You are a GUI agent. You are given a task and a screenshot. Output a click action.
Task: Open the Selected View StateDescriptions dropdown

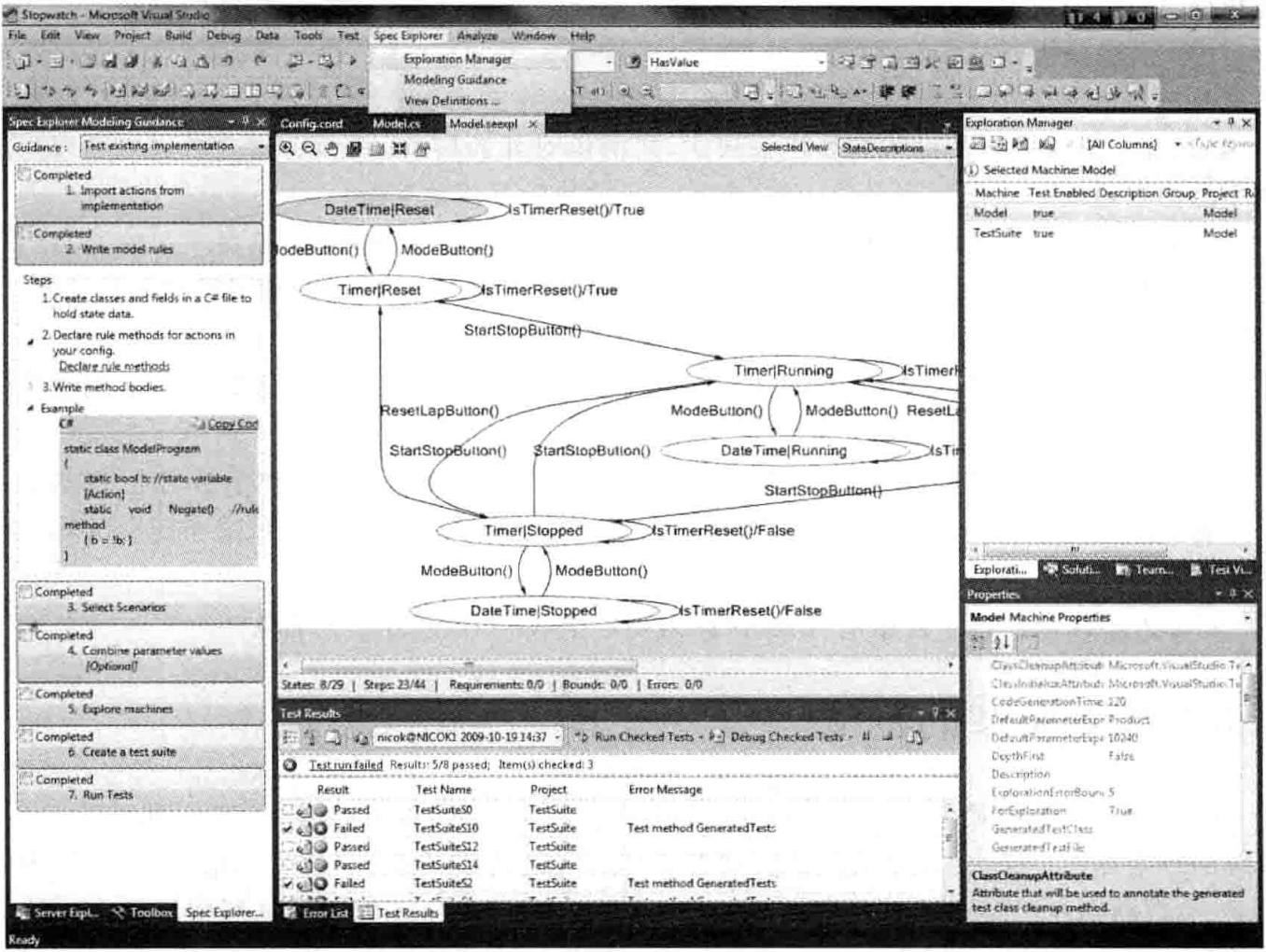[897, 147]
